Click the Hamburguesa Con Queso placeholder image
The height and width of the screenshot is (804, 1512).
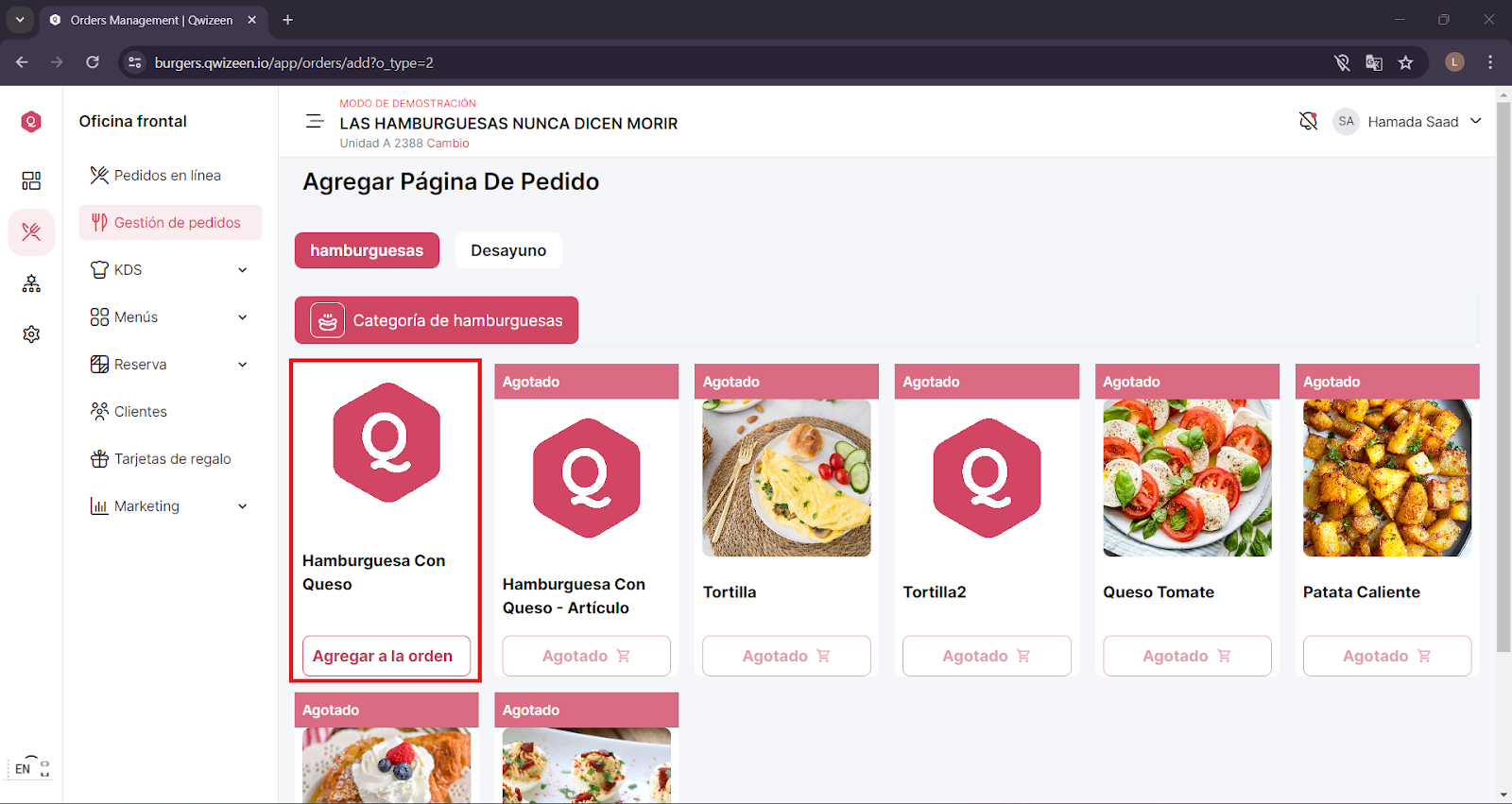(387, 442)
